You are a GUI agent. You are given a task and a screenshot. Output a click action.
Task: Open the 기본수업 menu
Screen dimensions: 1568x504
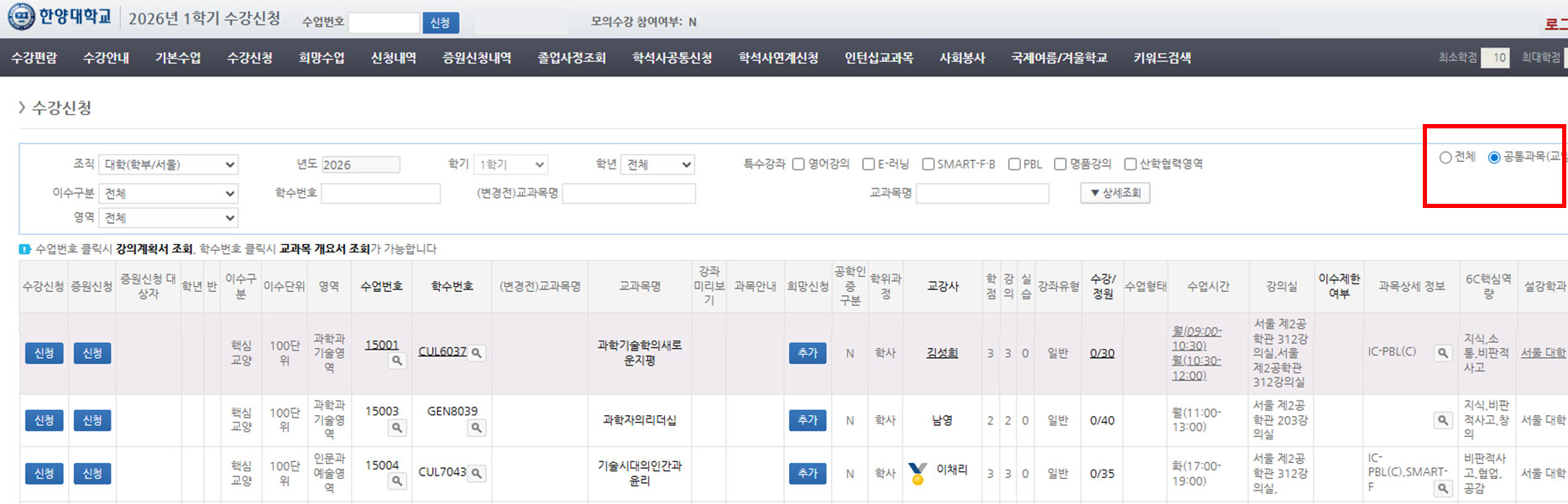click(x=178, y=58)
